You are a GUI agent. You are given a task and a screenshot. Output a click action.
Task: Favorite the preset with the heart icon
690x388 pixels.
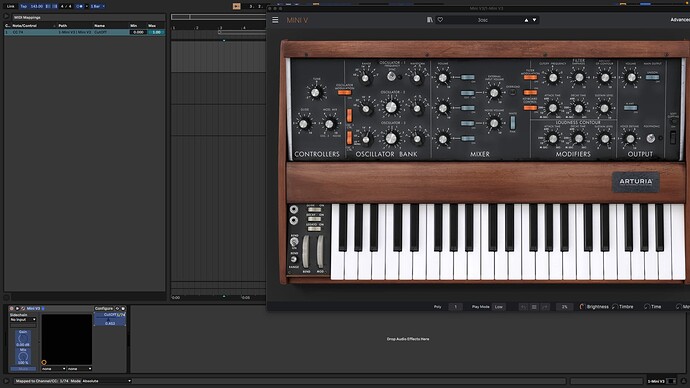tap(440, 20)
